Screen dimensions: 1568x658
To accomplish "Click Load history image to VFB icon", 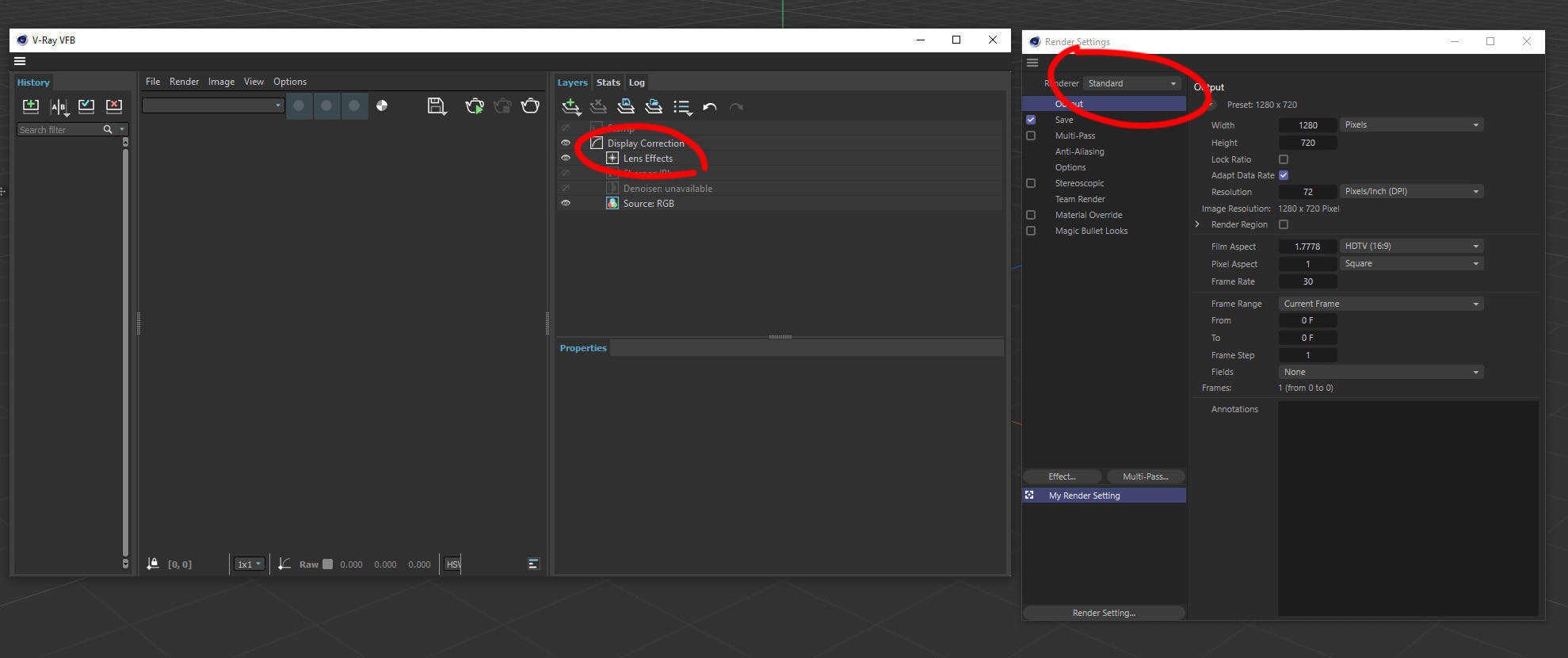I will pyautogui.click(x=86, y=105).
